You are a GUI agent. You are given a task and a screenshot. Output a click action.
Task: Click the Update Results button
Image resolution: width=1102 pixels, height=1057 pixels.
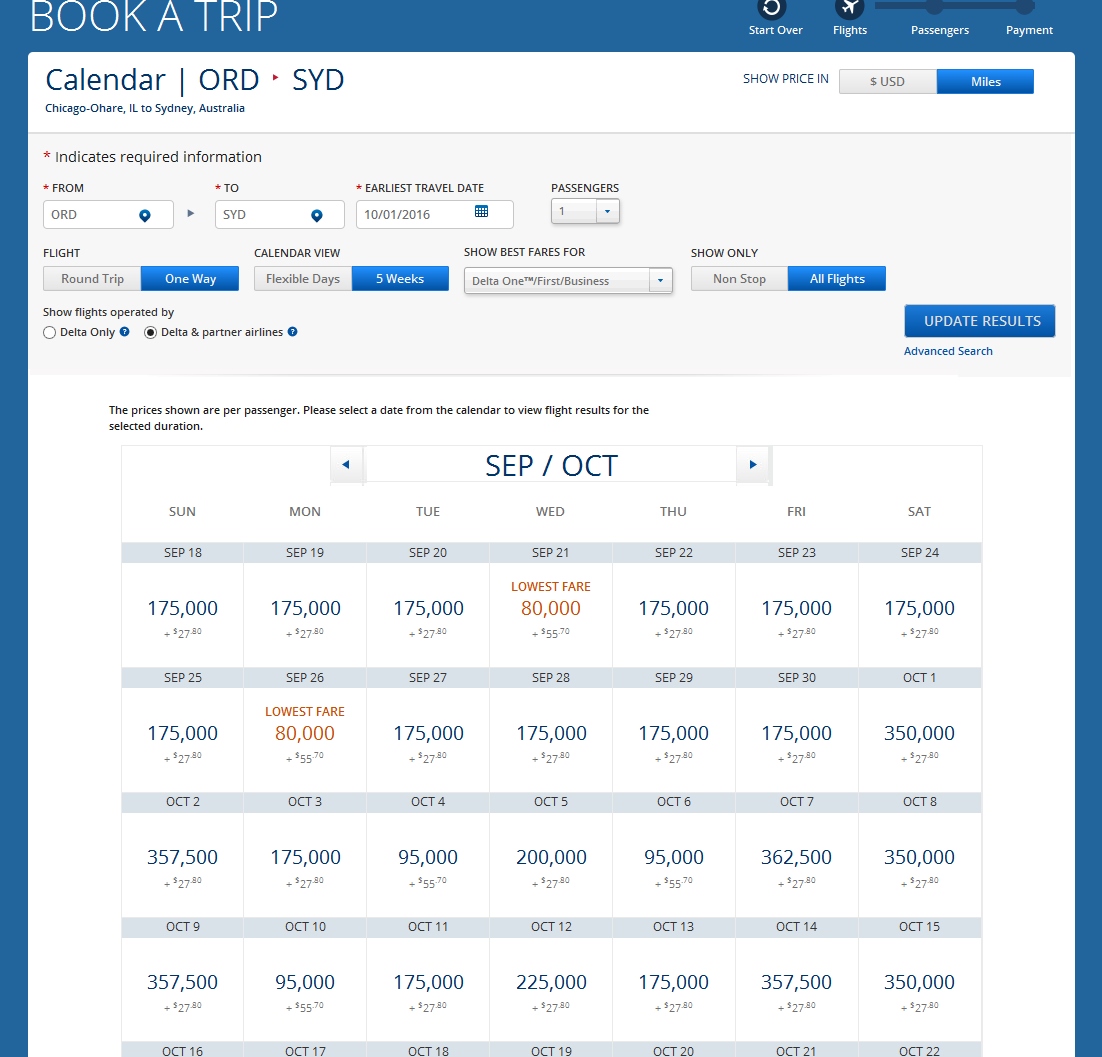[x=979, y=321]
